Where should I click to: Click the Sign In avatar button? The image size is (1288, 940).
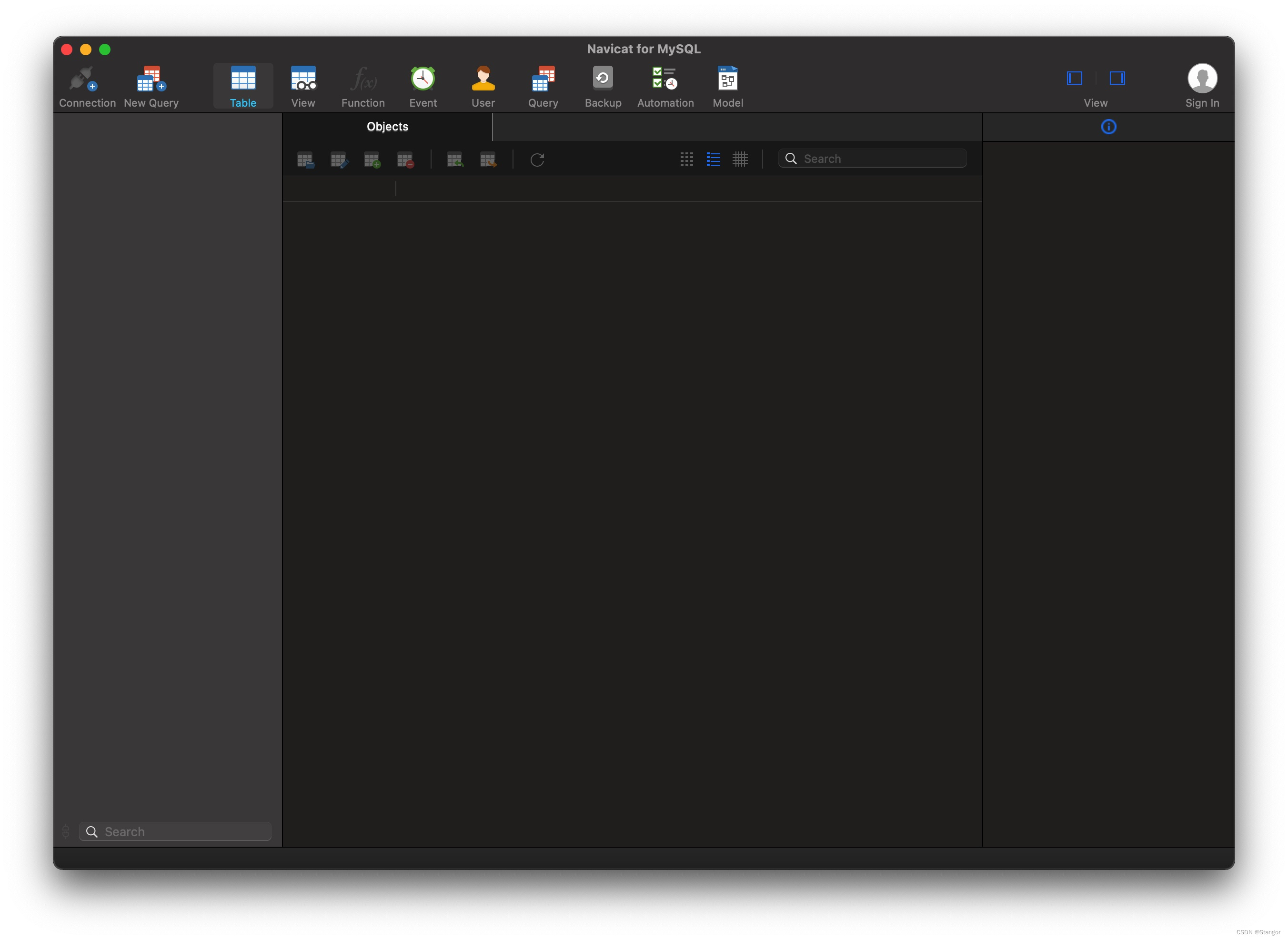1201,79
